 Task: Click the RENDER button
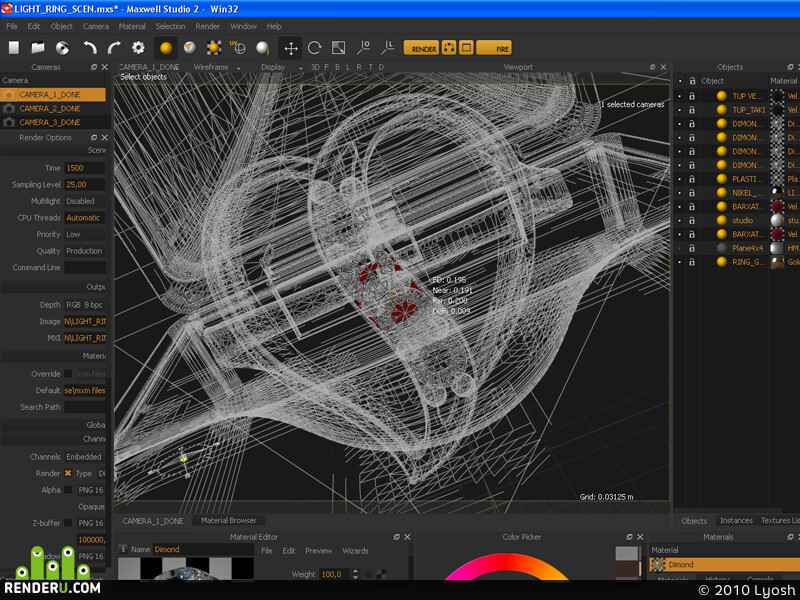click(421, 48)
